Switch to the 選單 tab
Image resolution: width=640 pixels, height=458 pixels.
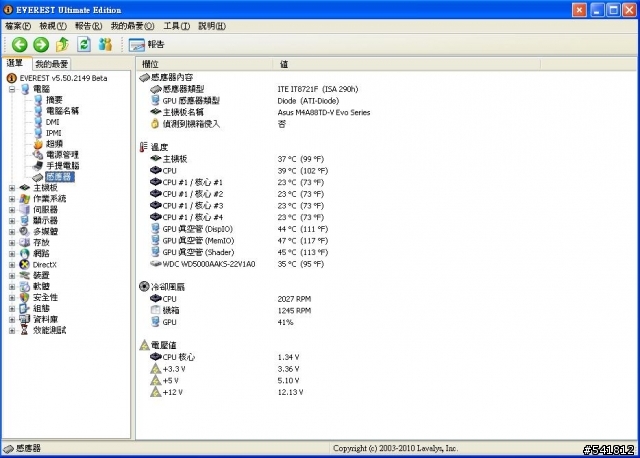pyautogui.click(x=15, y=63)
